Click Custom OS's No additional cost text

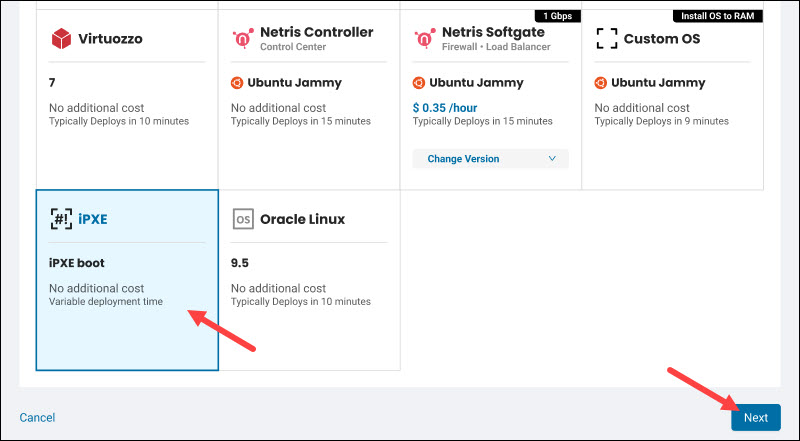click(x=642, y=108)
